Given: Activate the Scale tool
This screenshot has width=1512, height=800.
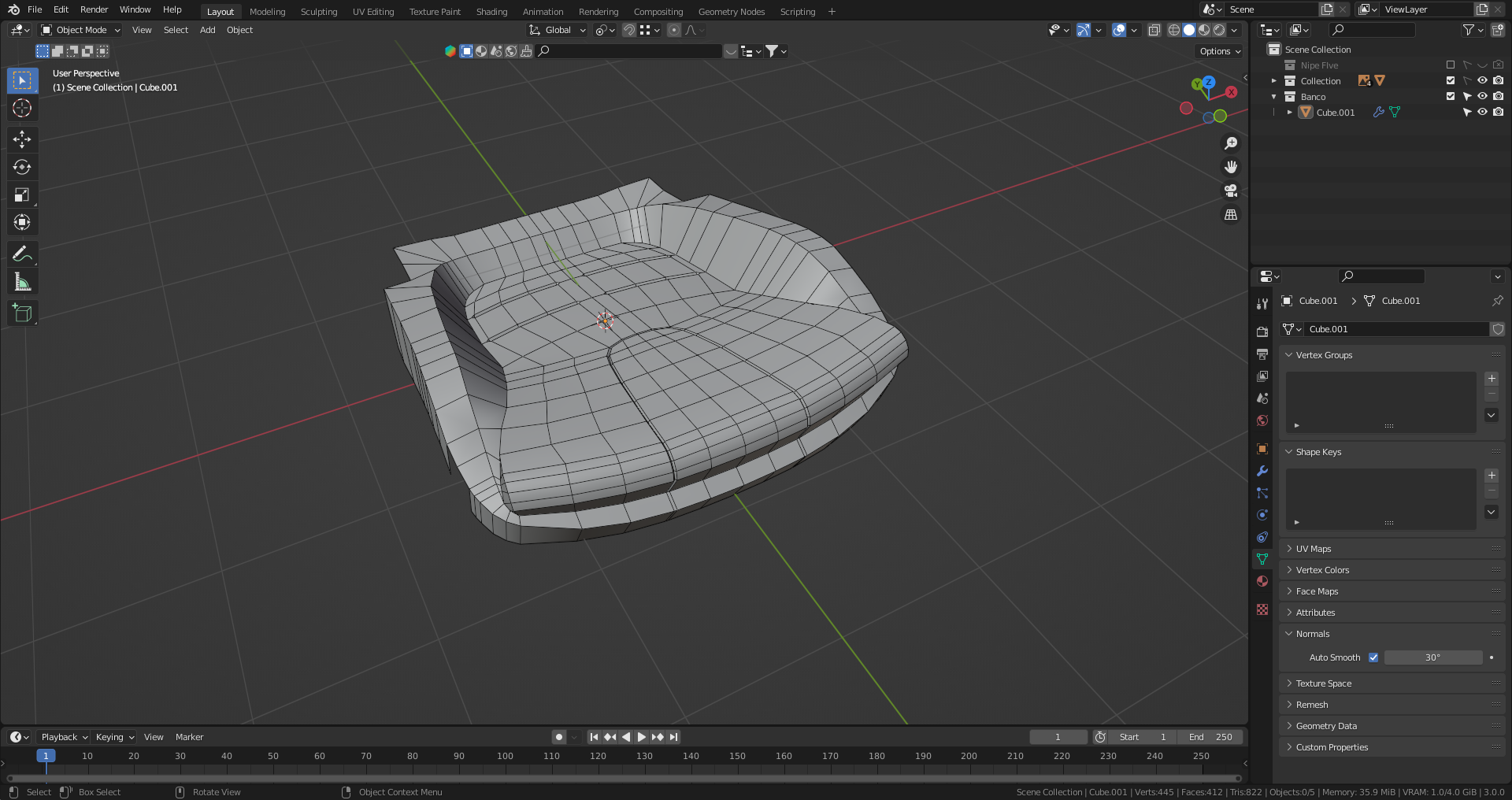Looking at the screenshot, I should (x=22, y=194).
